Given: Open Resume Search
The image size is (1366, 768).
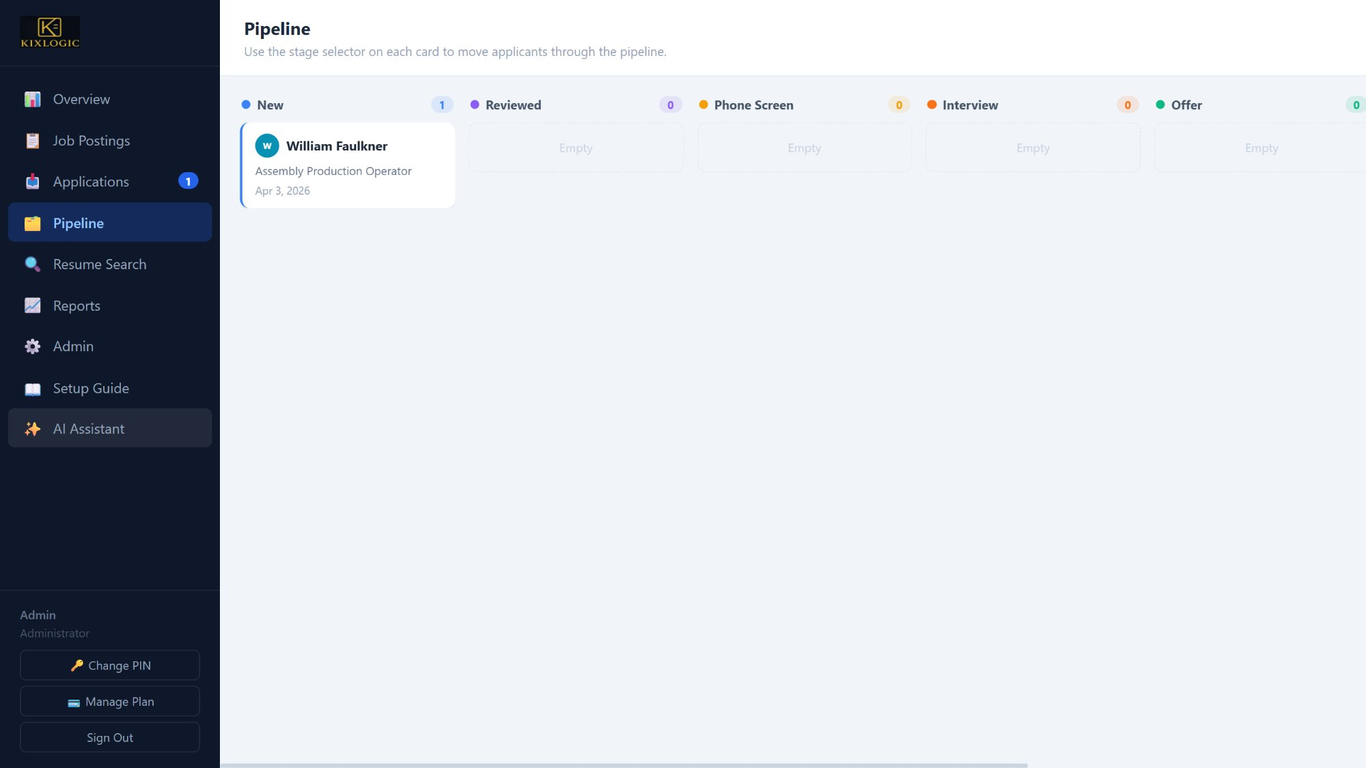Looking at the screenshot, I should pyautogui.click(x=110, y=264).
